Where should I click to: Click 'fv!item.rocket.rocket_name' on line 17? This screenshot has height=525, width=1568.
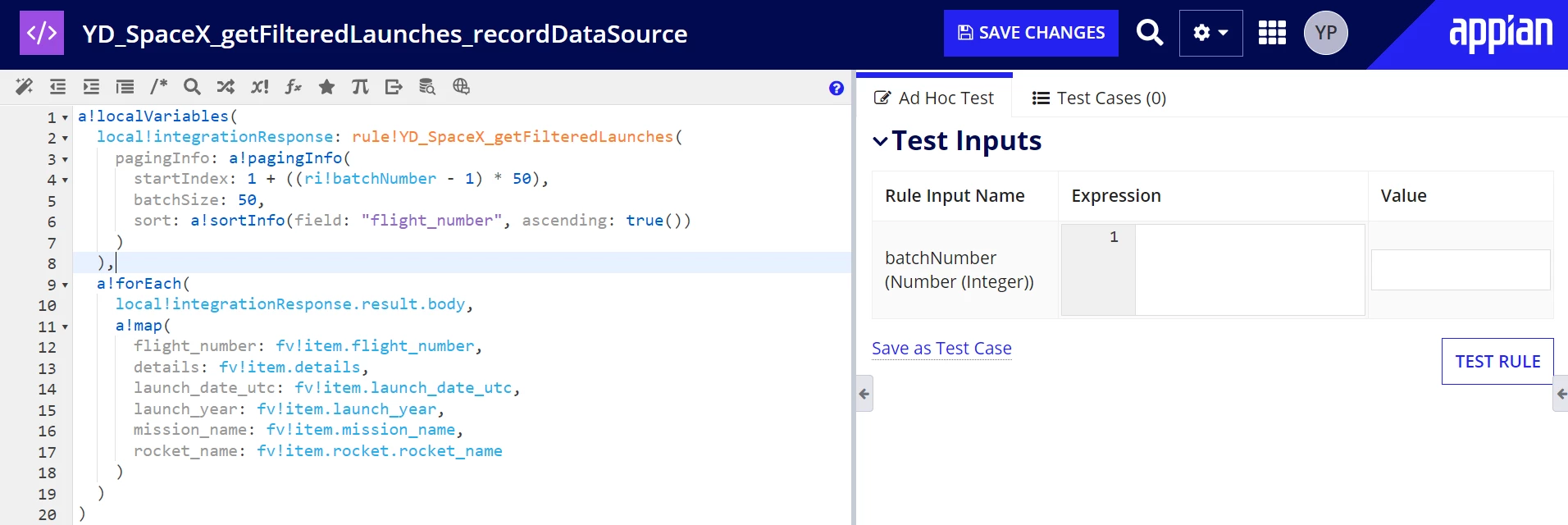pyautogui.click(x=380, y=451)
